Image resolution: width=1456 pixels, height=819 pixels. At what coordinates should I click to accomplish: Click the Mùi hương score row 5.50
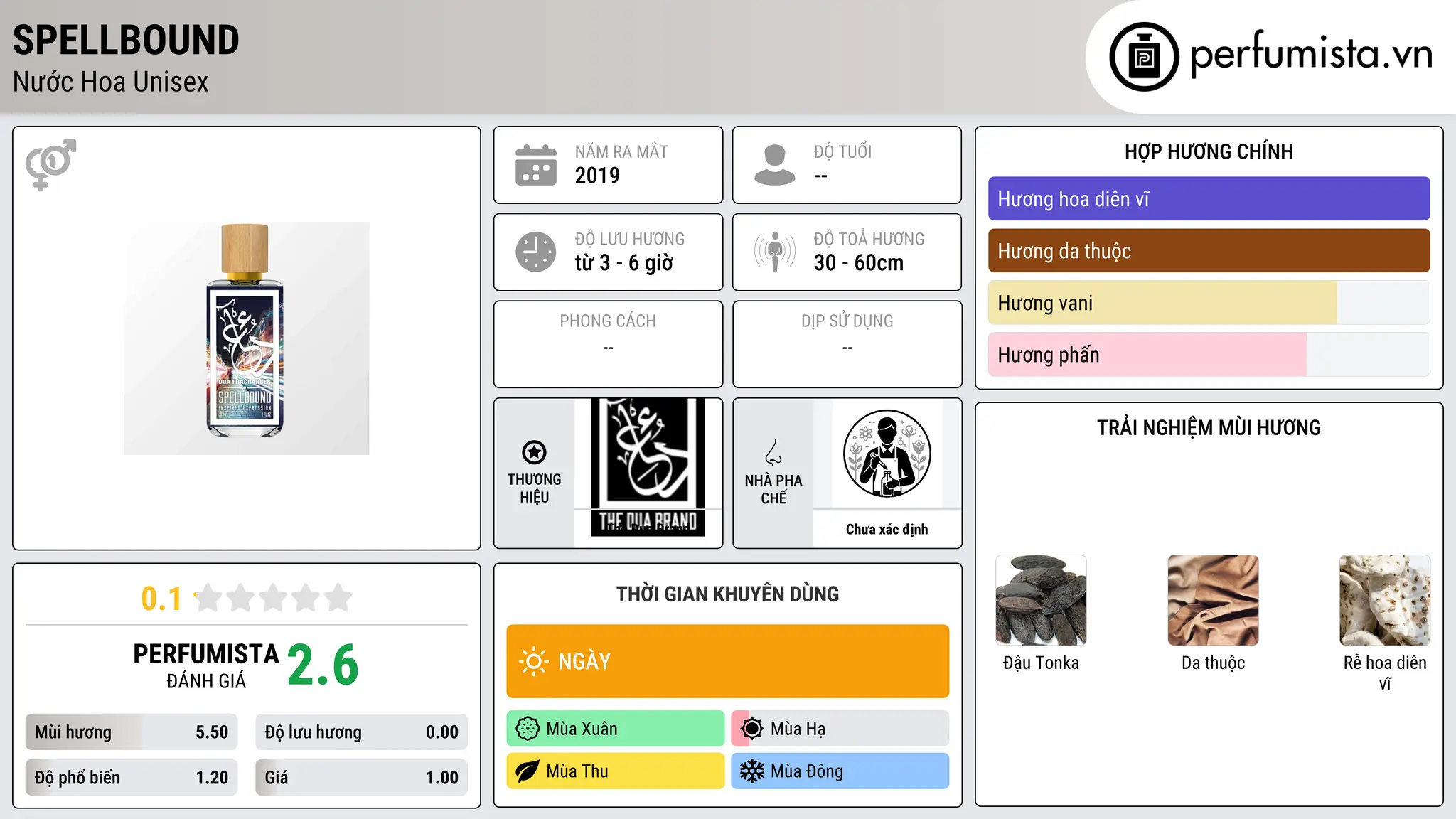132,732
